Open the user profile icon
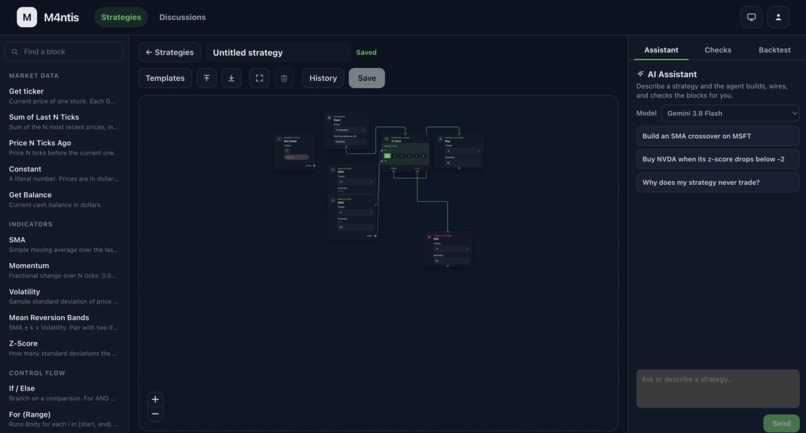 (778, 17)
